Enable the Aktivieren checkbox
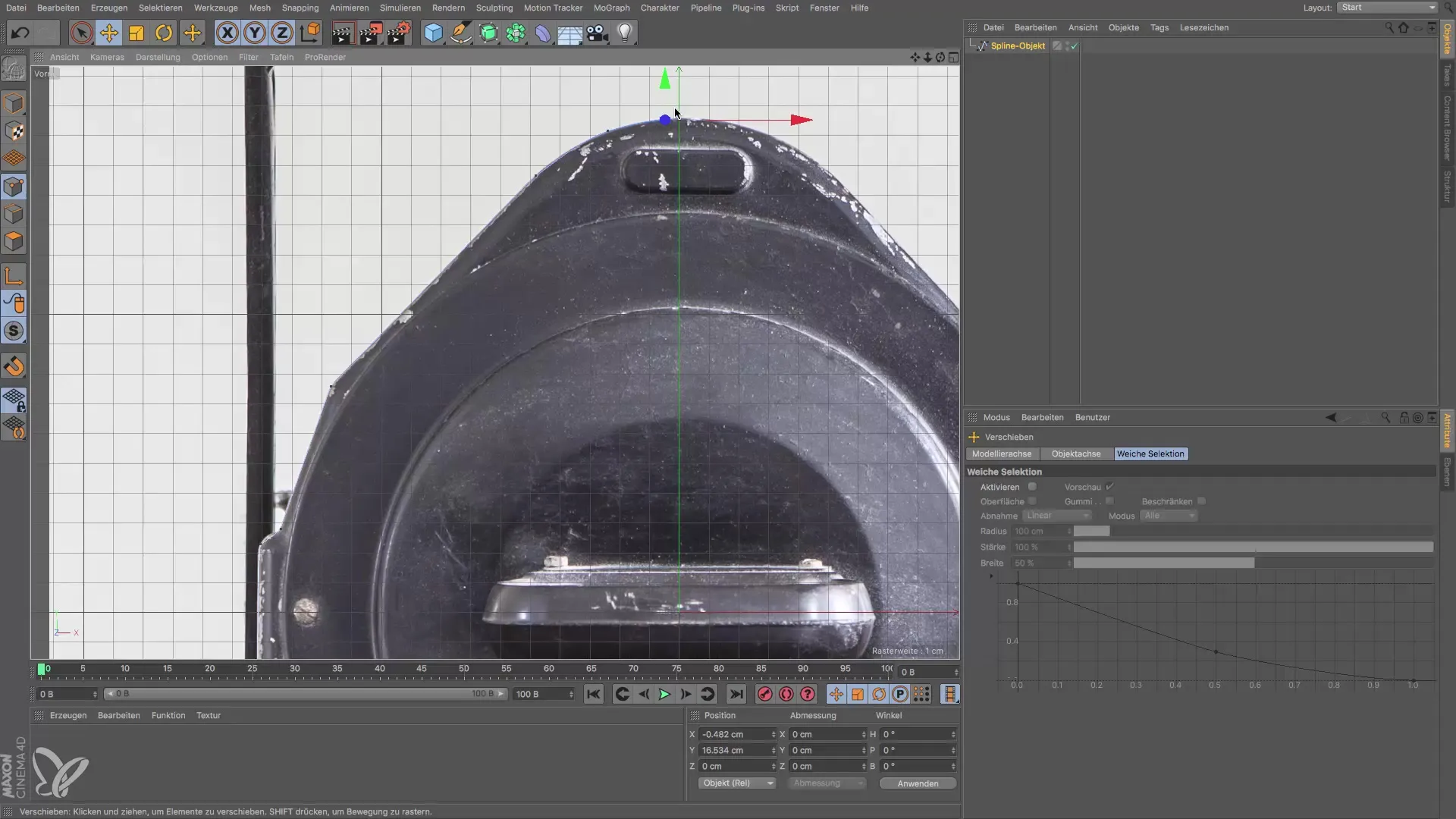The height and width of the screenshot is (819, 1456). coord(1032,487)
